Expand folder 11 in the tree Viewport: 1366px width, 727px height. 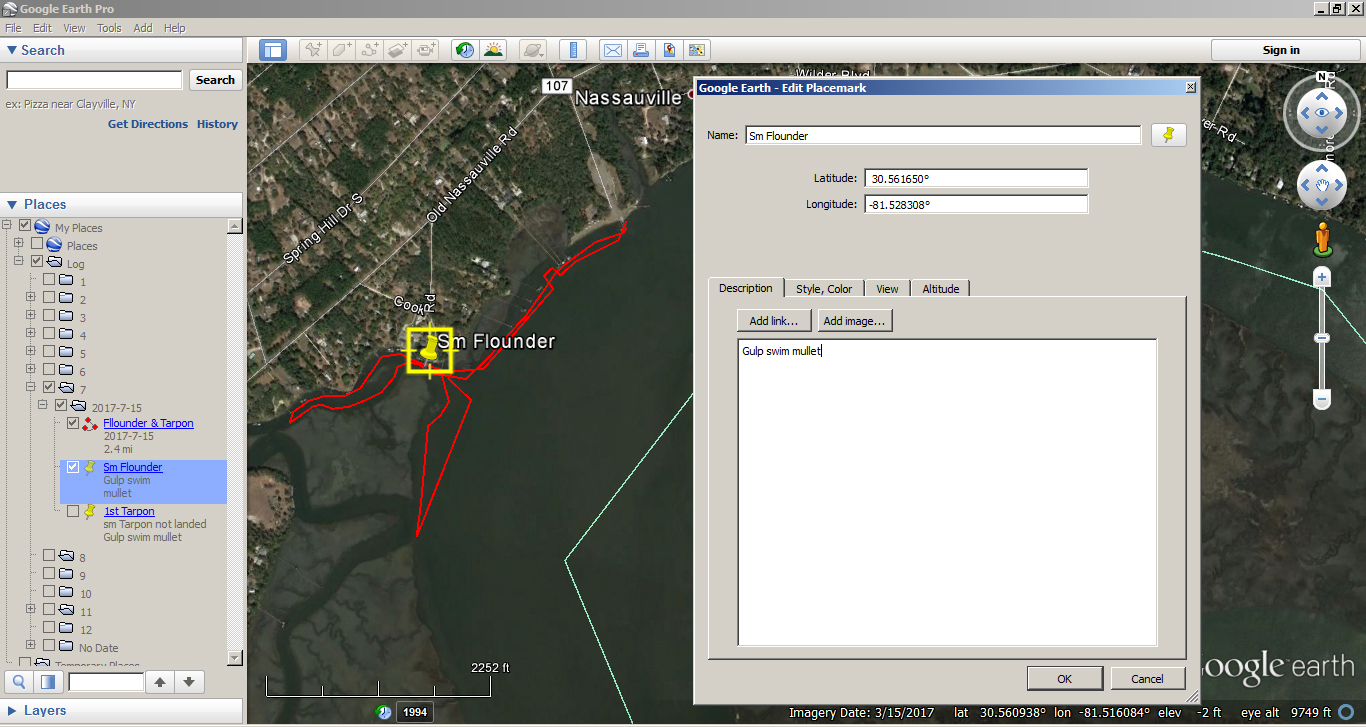coord(31,610)
